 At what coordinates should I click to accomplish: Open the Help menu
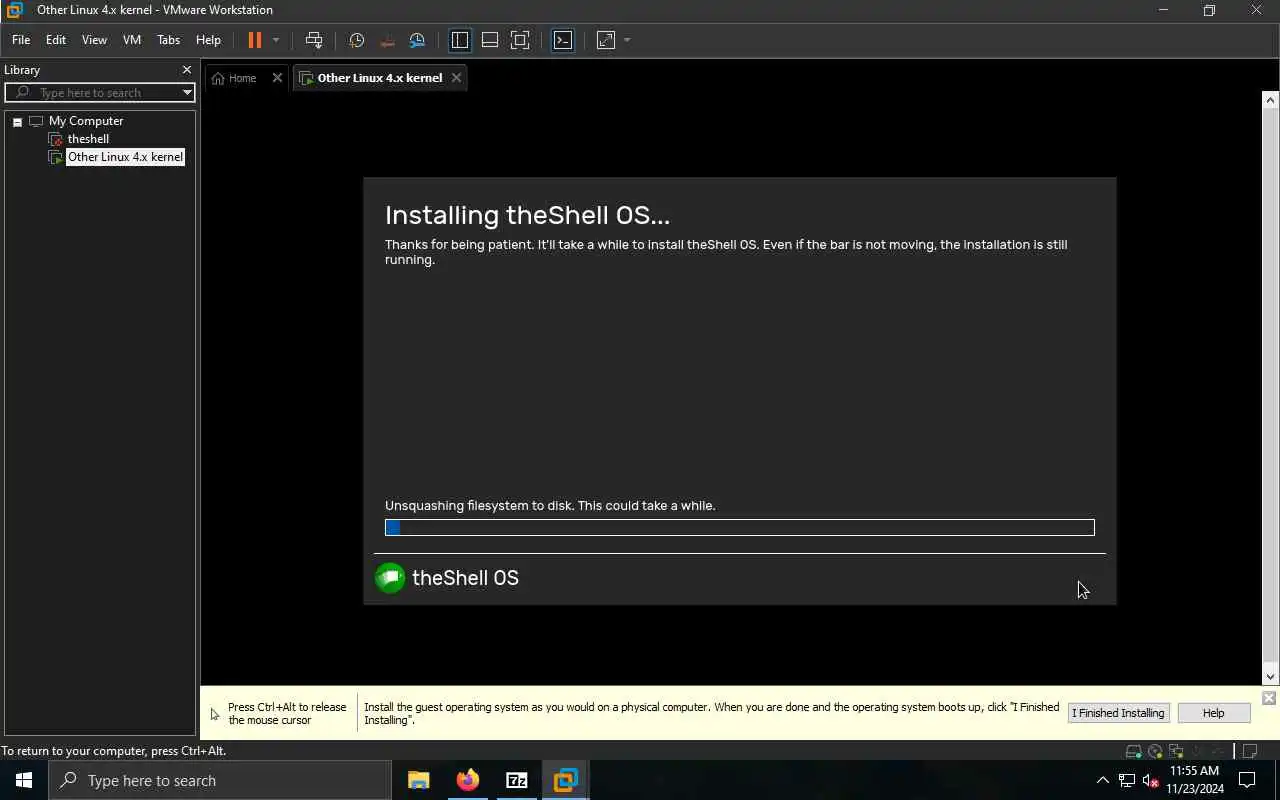(208, 40)
